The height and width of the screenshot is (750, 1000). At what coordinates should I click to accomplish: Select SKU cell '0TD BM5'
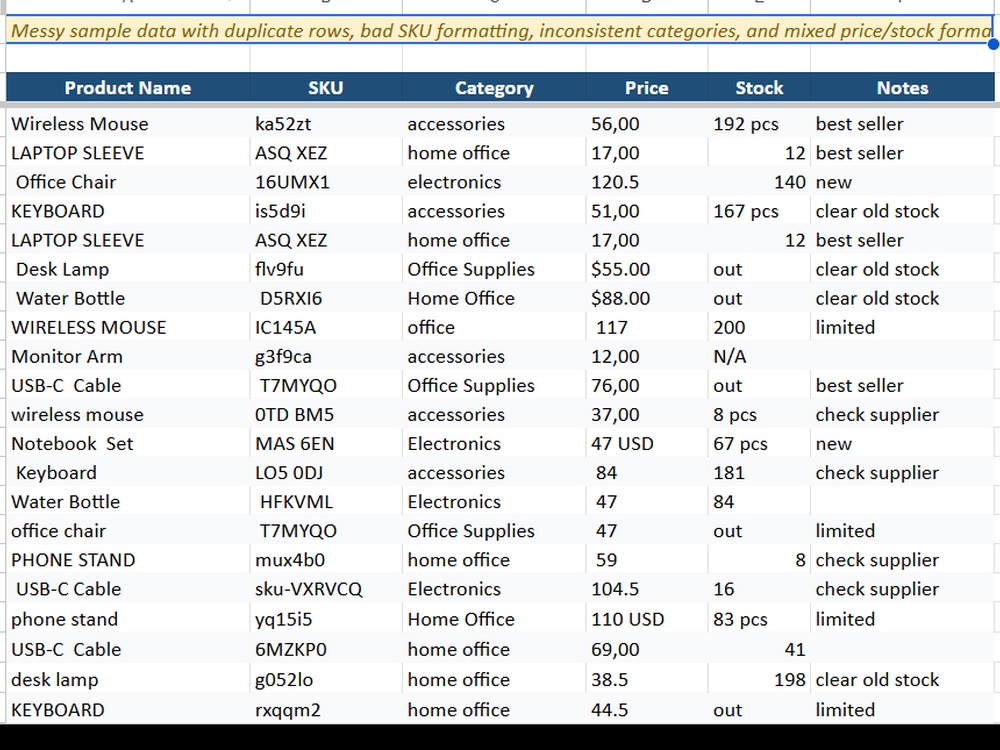point(326,415)
